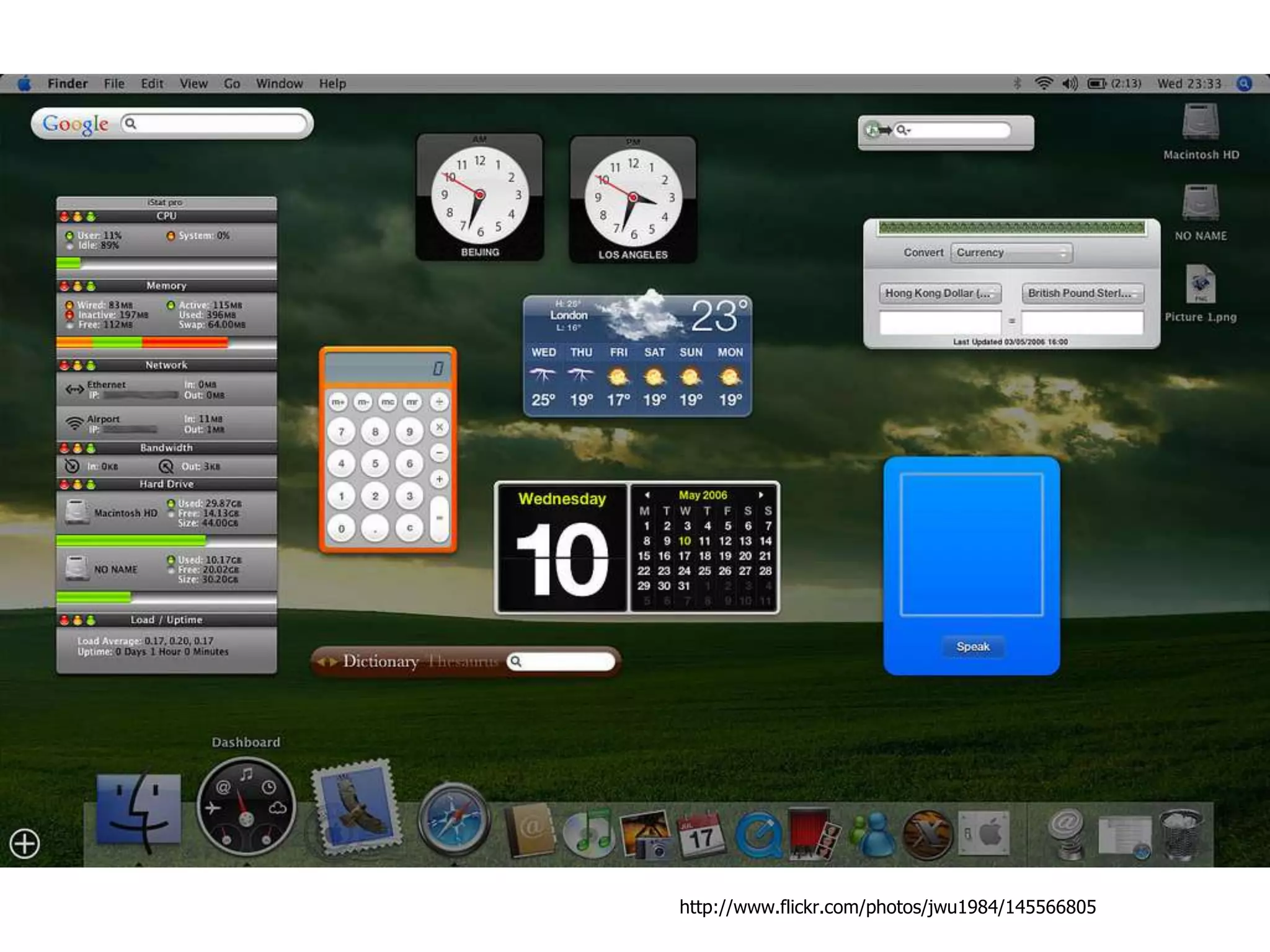This screenshot has width=1270, height=952.
Task: Go to next month in calendar widget
Action: [x=761, y=495]
